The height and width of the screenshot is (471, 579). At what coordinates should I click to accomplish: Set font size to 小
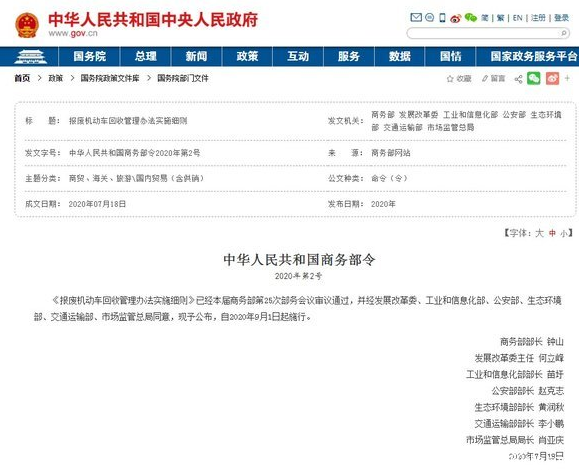[564, 233]
